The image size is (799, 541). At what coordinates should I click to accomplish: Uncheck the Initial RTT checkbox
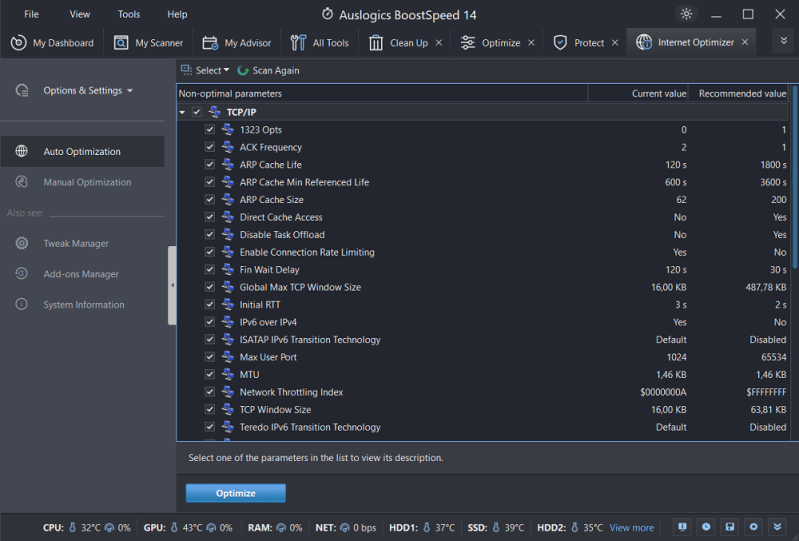point(209,305)
